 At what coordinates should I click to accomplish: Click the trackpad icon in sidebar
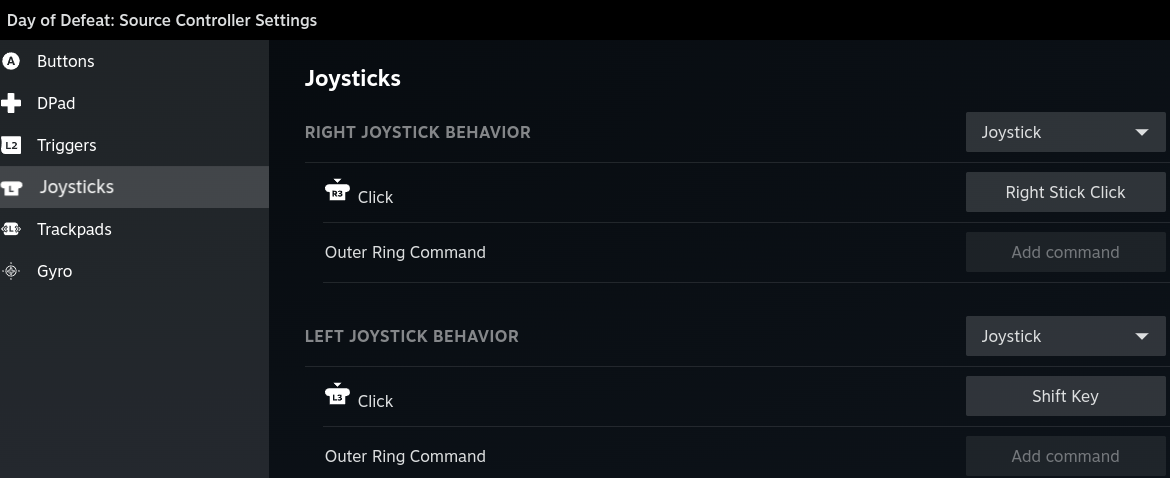(x=11, y=229)
